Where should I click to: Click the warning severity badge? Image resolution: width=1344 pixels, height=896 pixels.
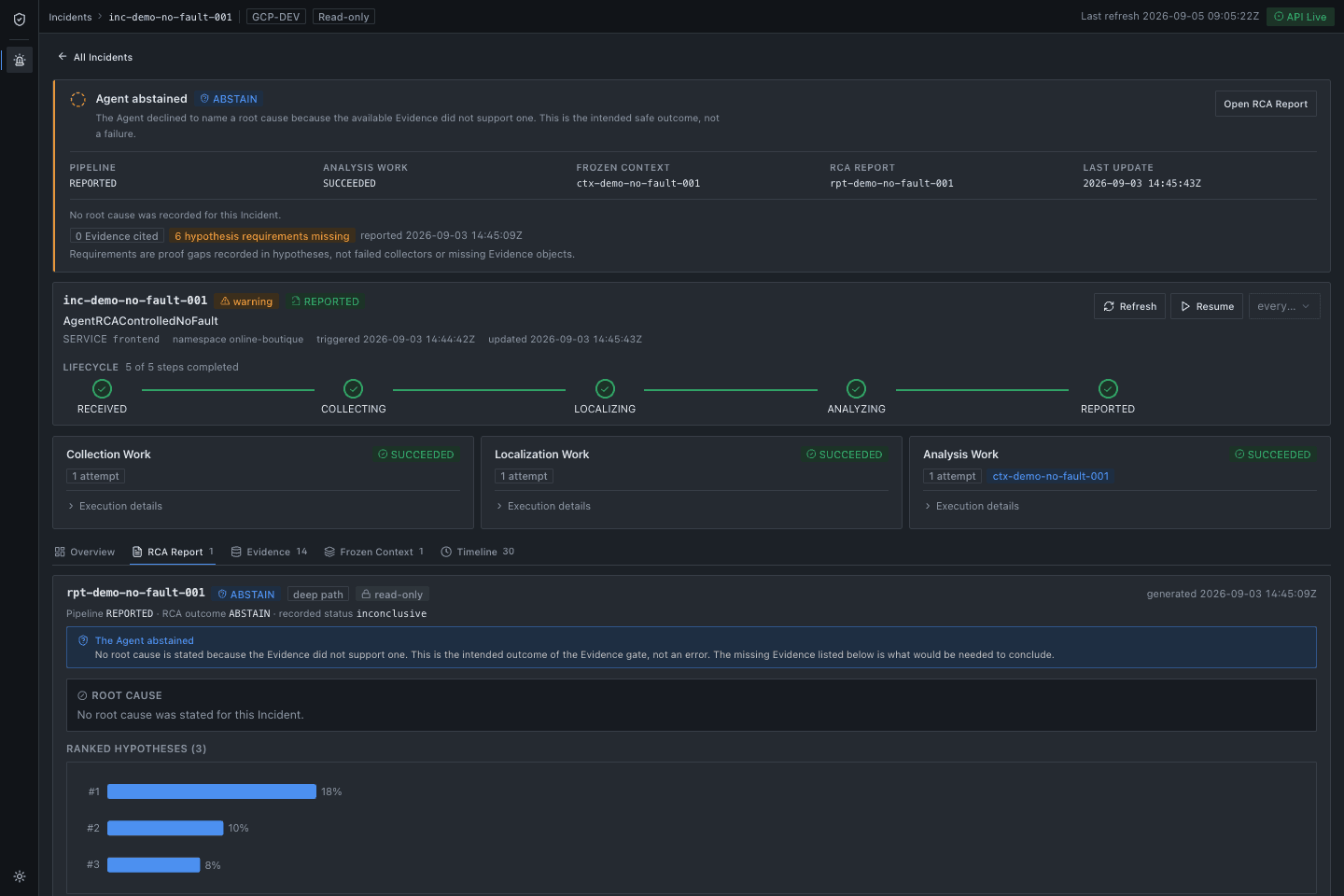pyautogui.click(x=246, y=301)
